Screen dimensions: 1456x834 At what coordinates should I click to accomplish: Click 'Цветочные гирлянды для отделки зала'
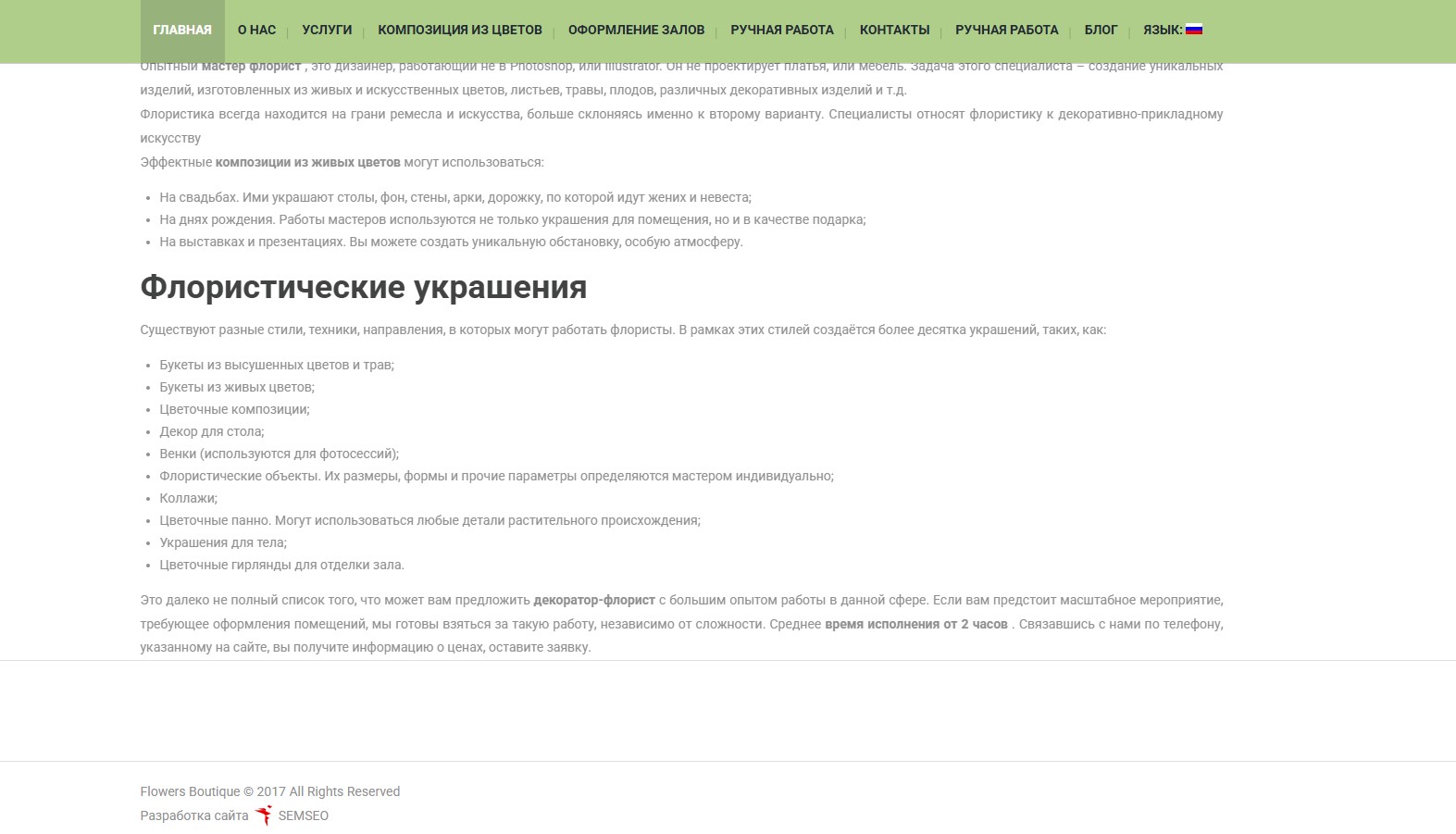point(282,565)
